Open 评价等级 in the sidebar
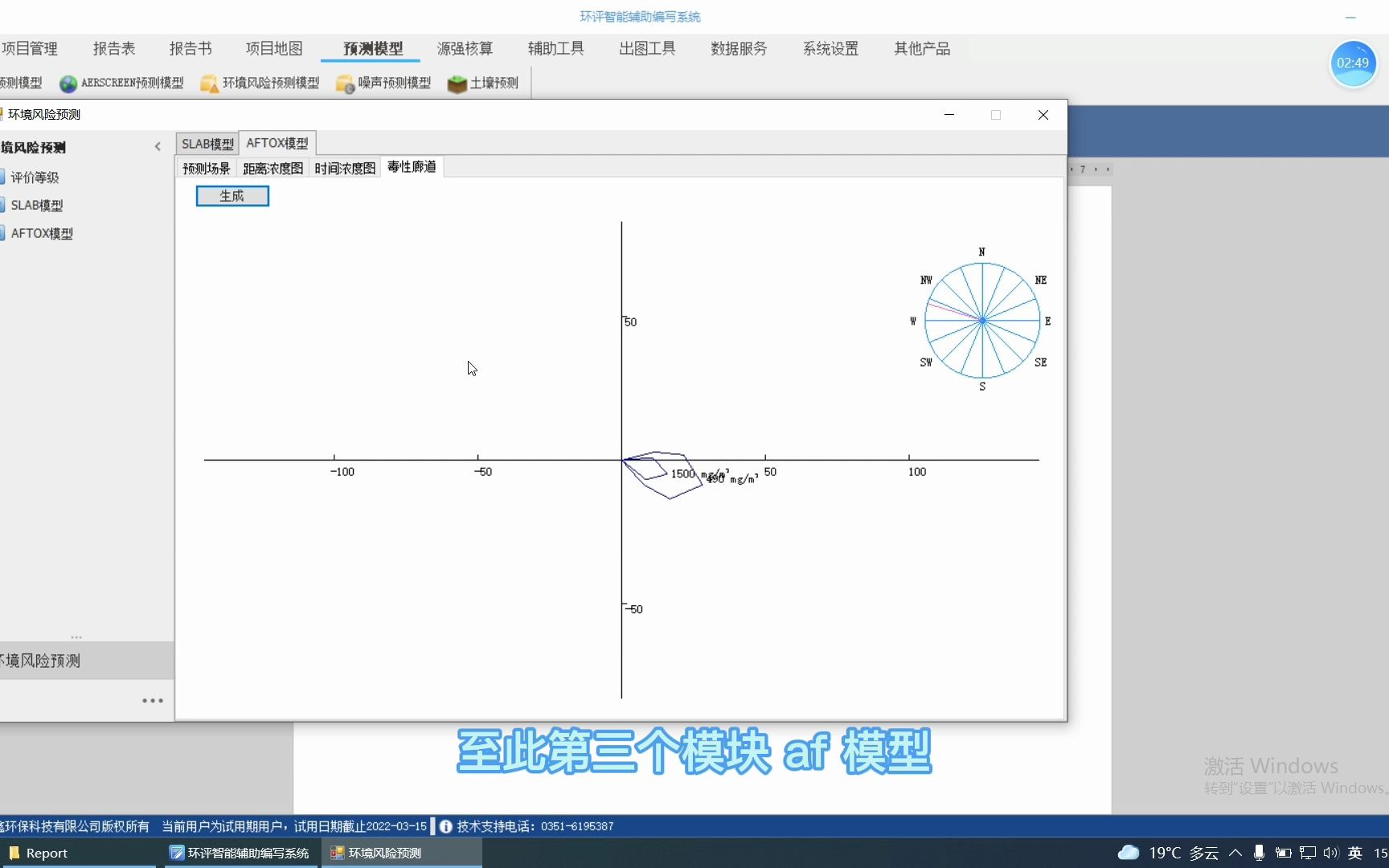Image resolution: width=1389 pixels, height=868 pixels. [x=35, y=177]
